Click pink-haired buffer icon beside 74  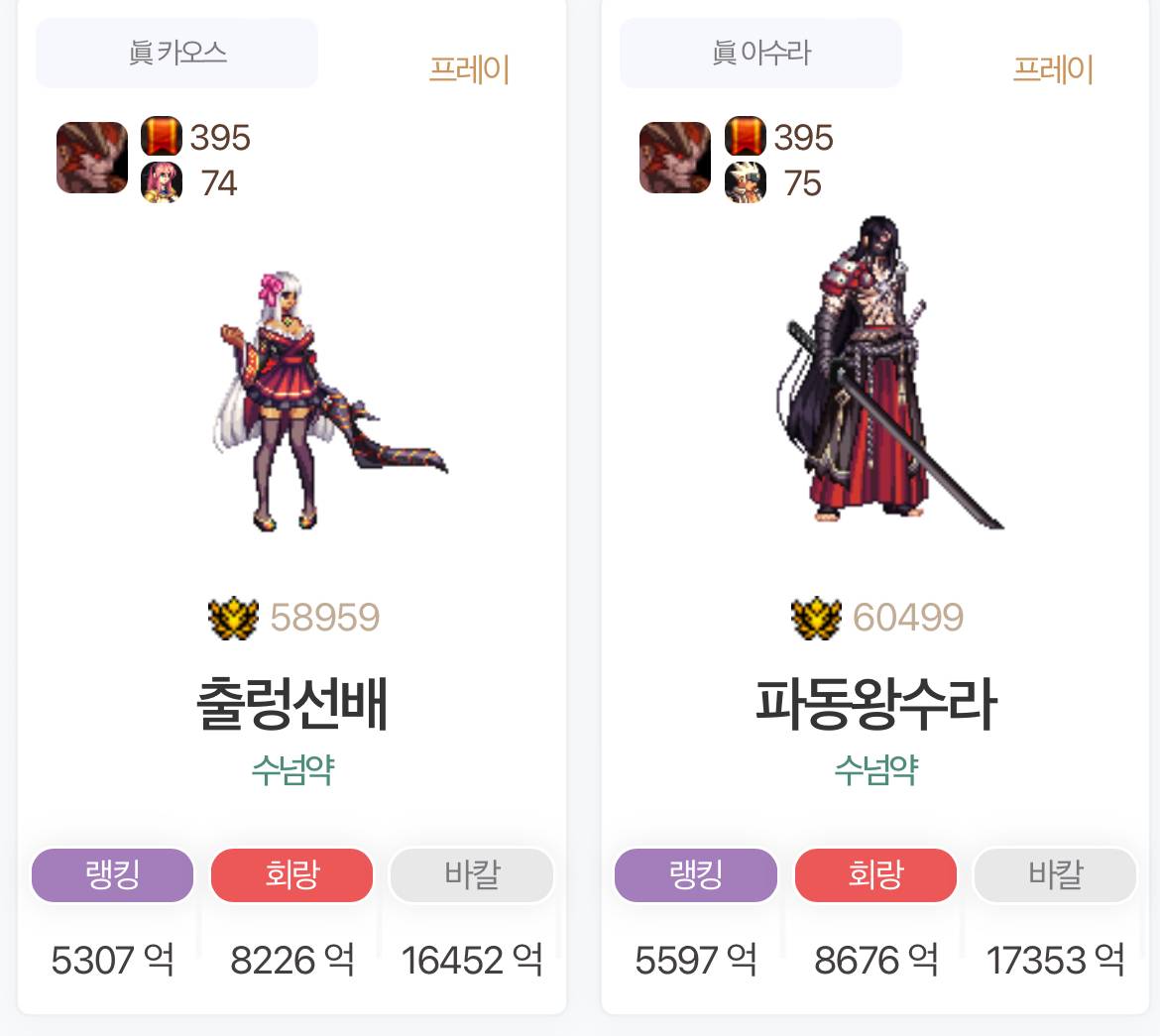(x=162, y=182)
